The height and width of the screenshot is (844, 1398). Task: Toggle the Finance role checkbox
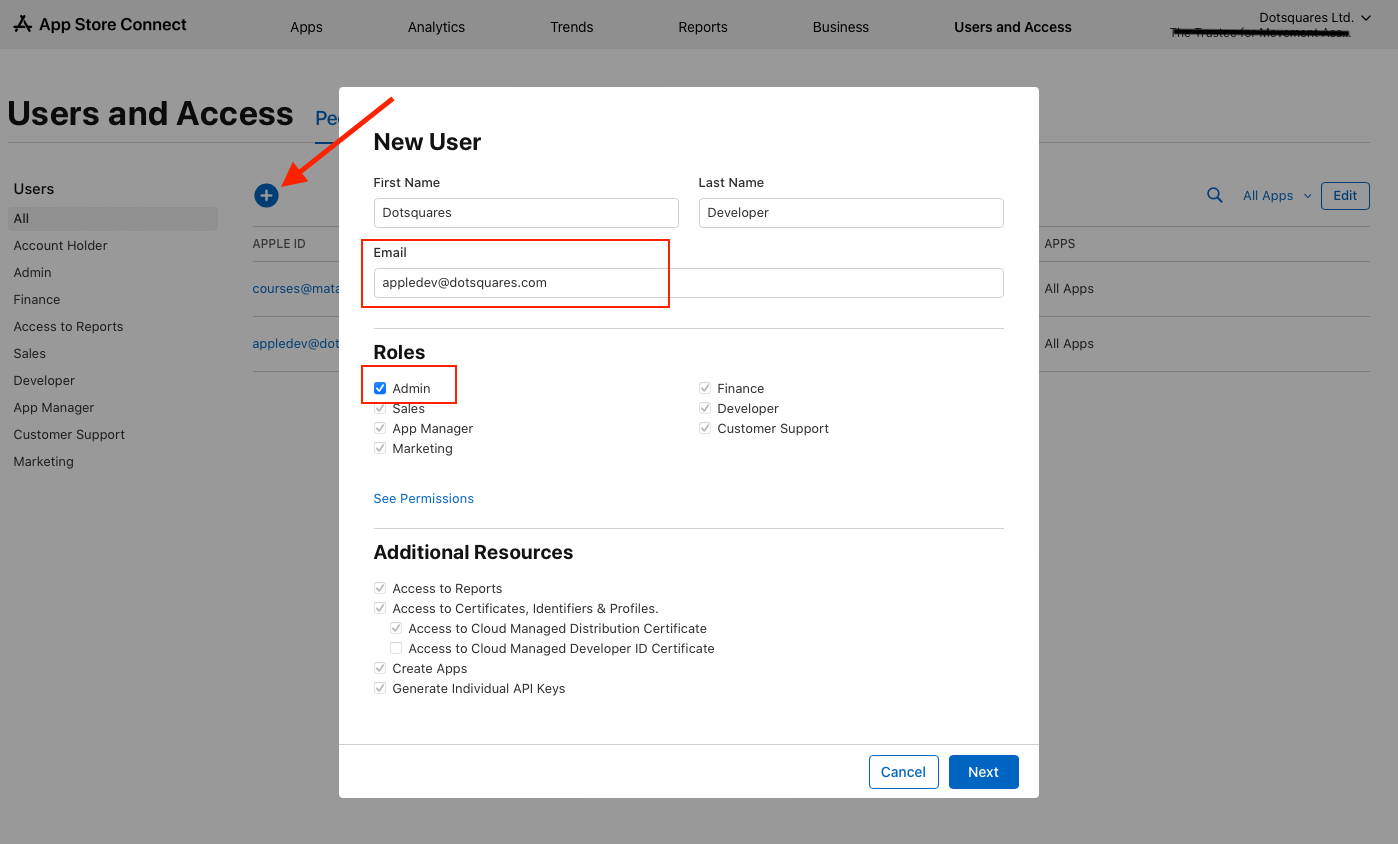(x=705, y=388)
